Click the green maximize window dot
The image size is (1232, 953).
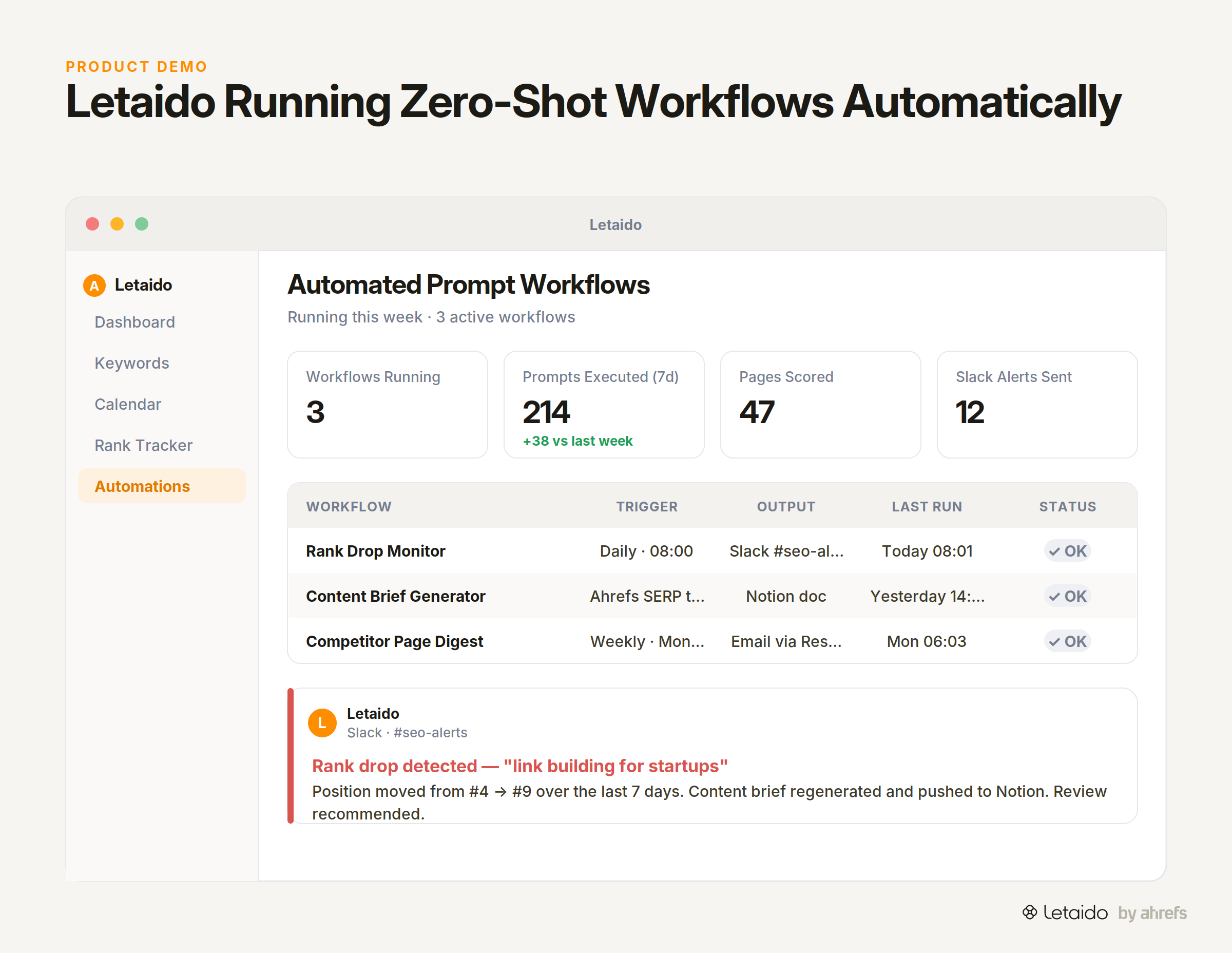[x=142, y=224]
